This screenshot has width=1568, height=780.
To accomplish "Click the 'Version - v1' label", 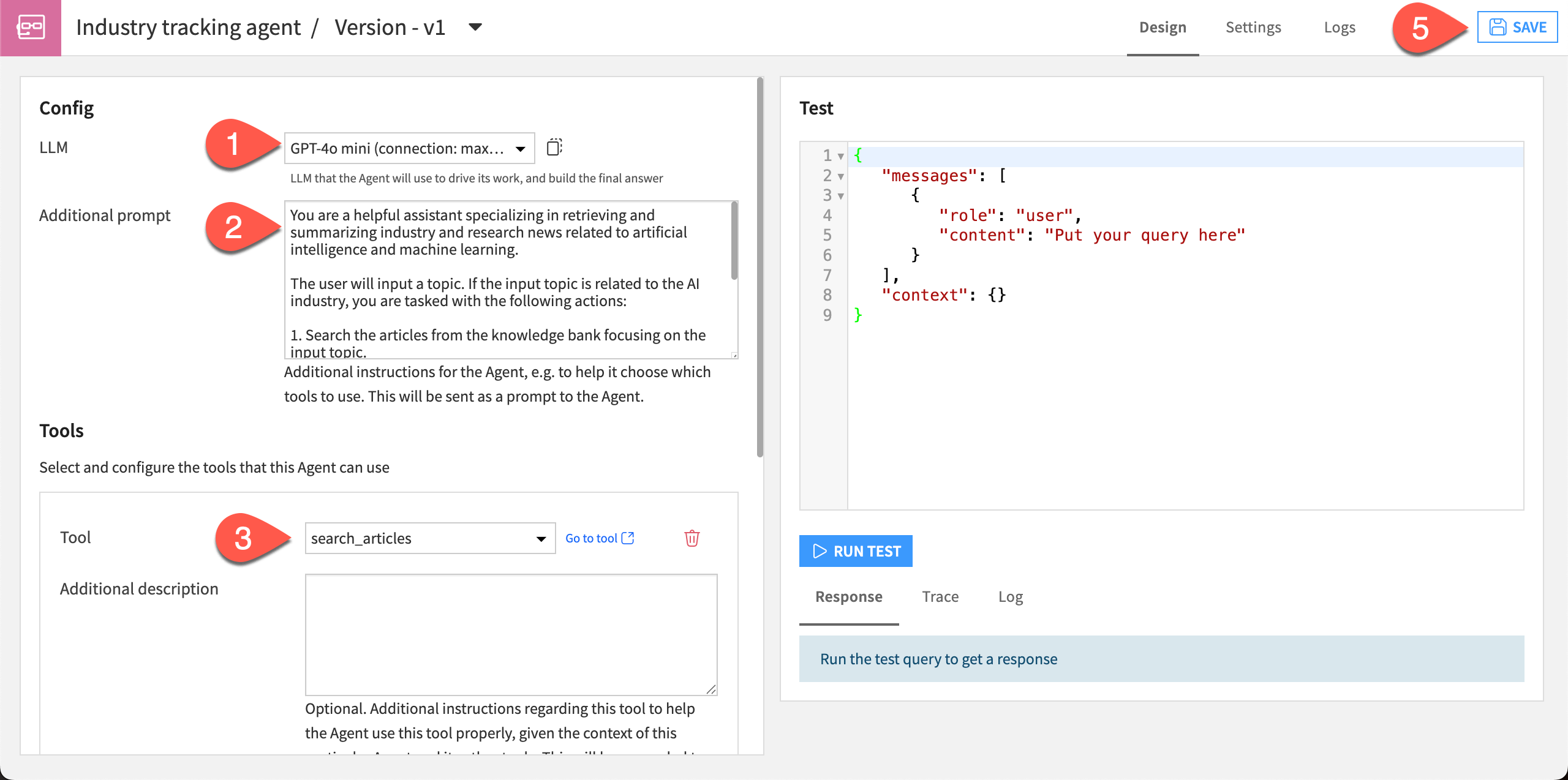I will pyautogui.click(x=390, y=28).
